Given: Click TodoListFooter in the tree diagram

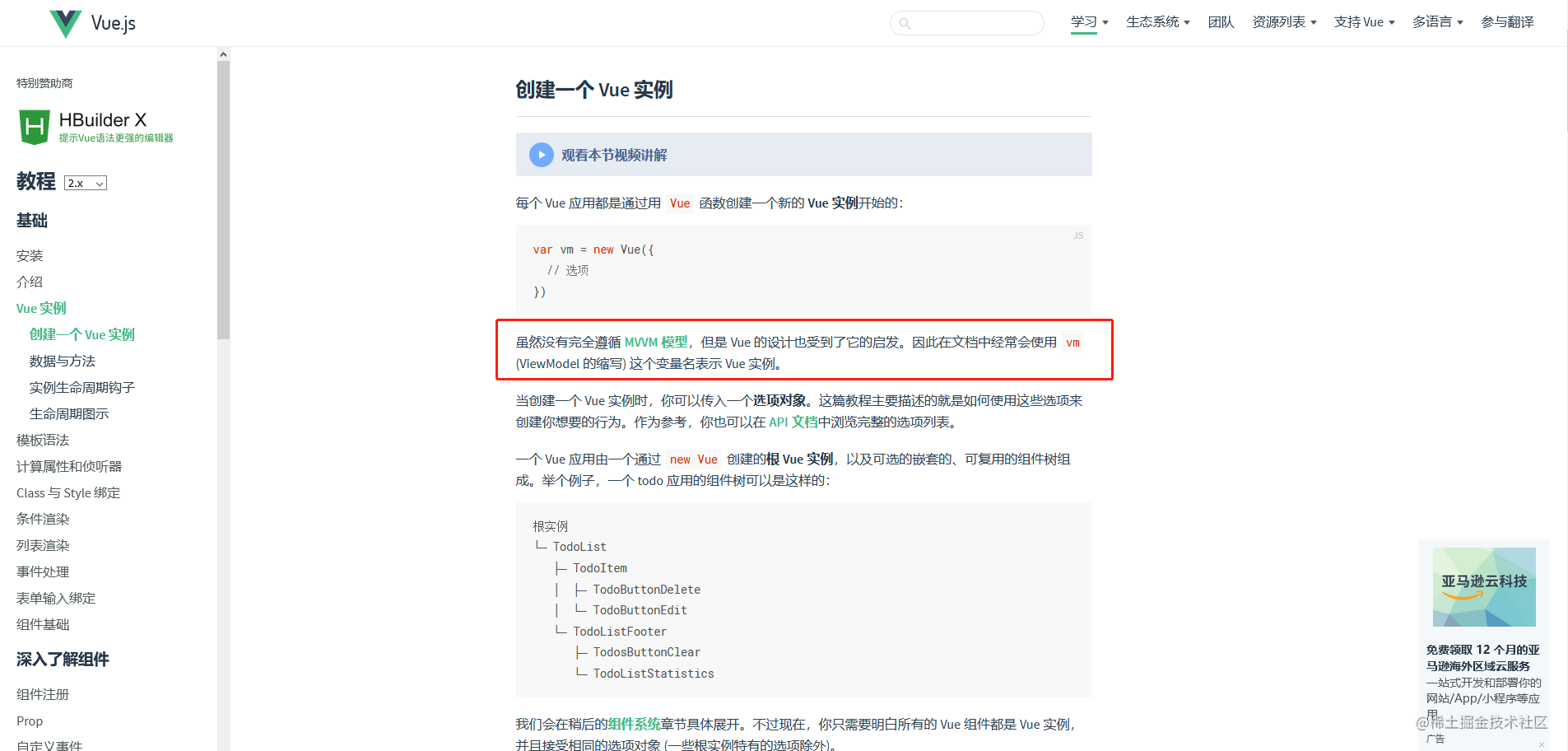Looking at the screenshot, I should pyautogui.click(x=620, y=632).
